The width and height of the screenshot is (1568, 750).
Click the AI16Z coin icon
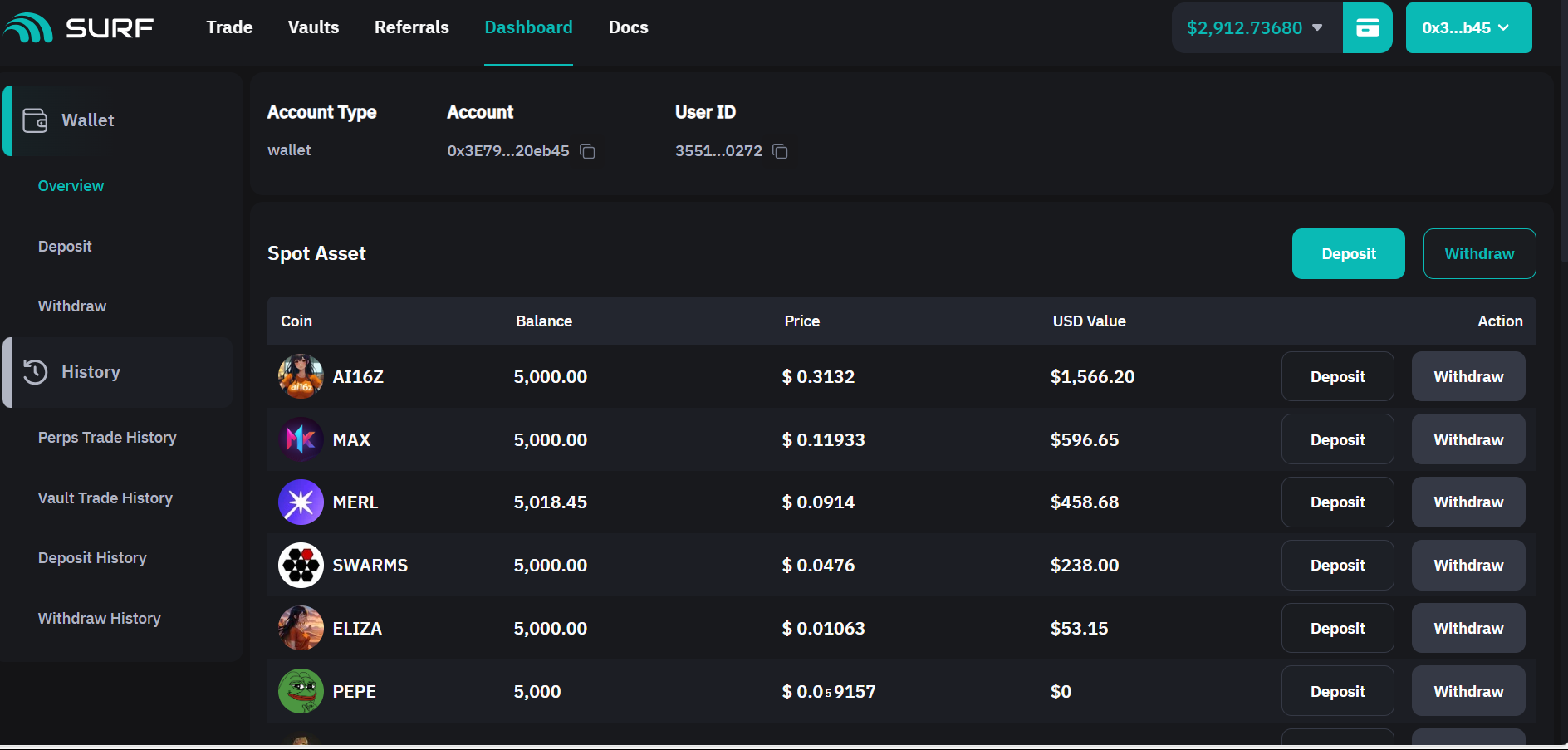point(301,376)
